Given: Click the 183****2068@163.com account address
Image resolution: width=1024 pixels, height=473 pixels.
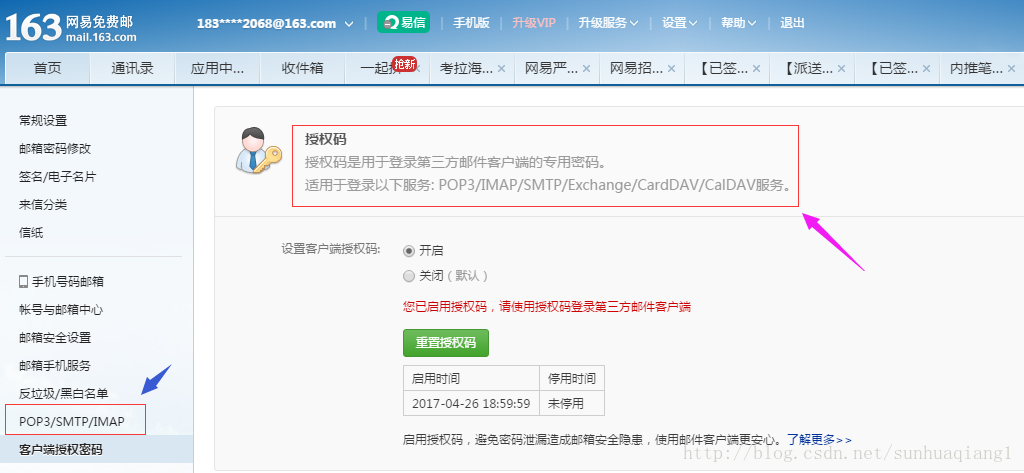Looking at the screenshot, I should click(x=266, y=24).
